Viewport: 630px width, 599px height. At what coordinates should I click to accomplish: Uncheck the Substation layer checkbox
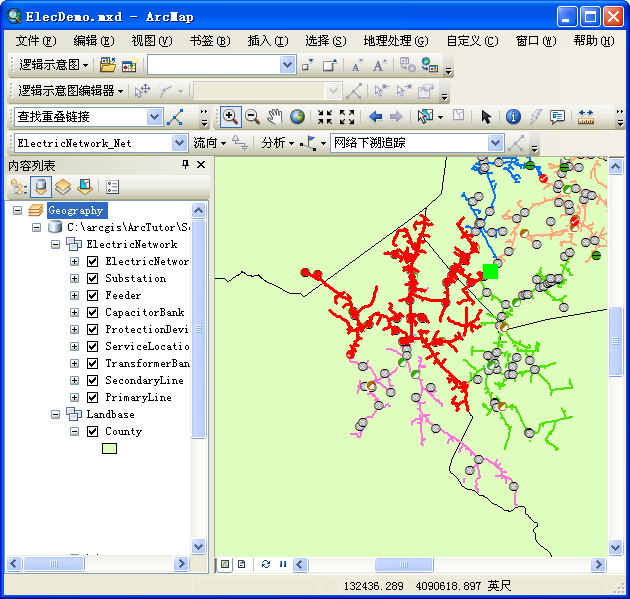92,278
